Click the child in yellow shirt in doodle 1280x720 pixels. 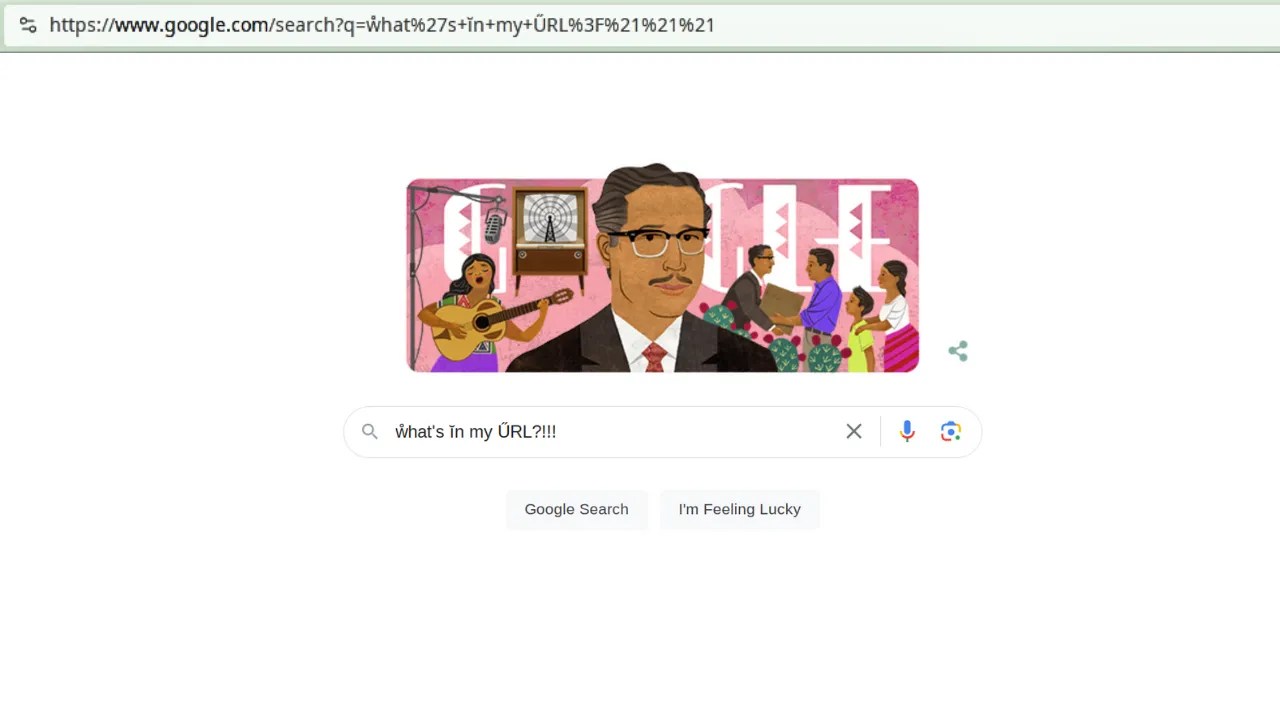click(860, 330)
